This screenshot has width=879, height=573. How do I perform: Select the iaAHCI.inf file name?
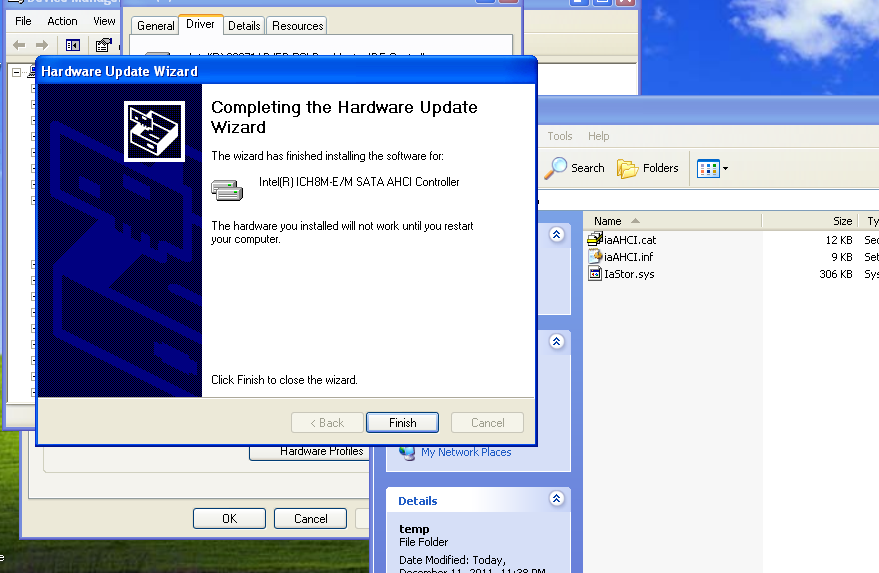[628, 257]
